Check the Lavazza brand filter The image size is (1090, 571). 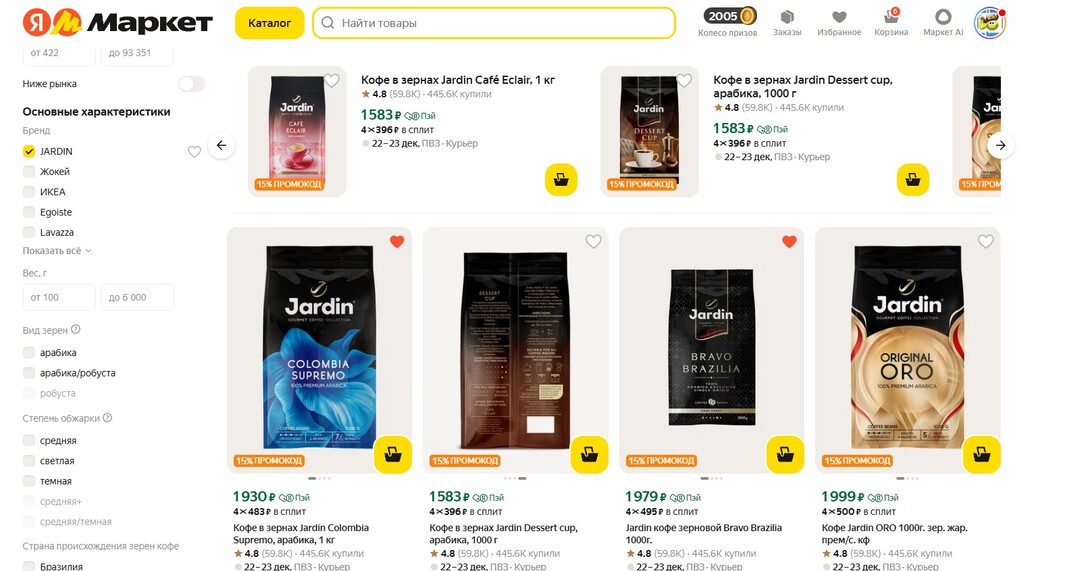(x=29, y=232)
